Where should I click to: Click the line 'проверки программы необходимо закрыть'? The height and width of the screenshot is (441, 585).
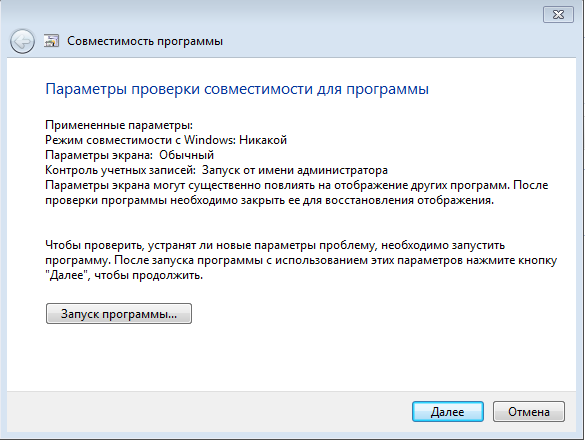pos(269,200)
